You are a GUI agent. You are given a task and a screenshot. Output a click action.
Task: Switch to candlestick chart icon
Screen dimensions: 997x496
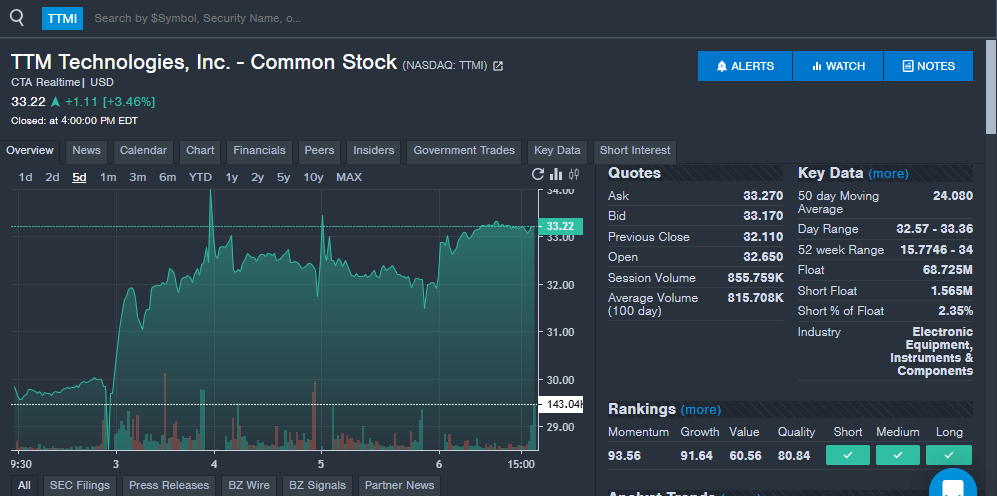pyautogui.click(x=574, y=174)
